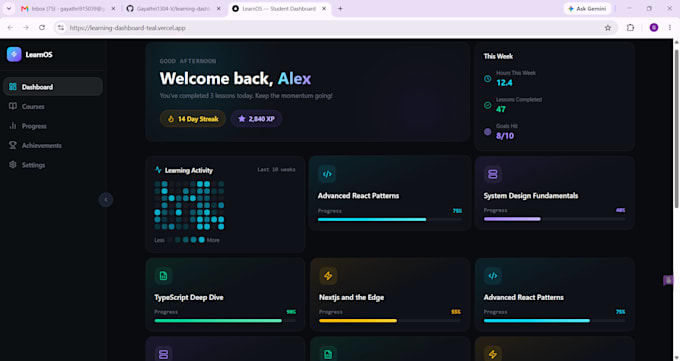Click the database icon on bottom-left partial card

coord(163,354)
